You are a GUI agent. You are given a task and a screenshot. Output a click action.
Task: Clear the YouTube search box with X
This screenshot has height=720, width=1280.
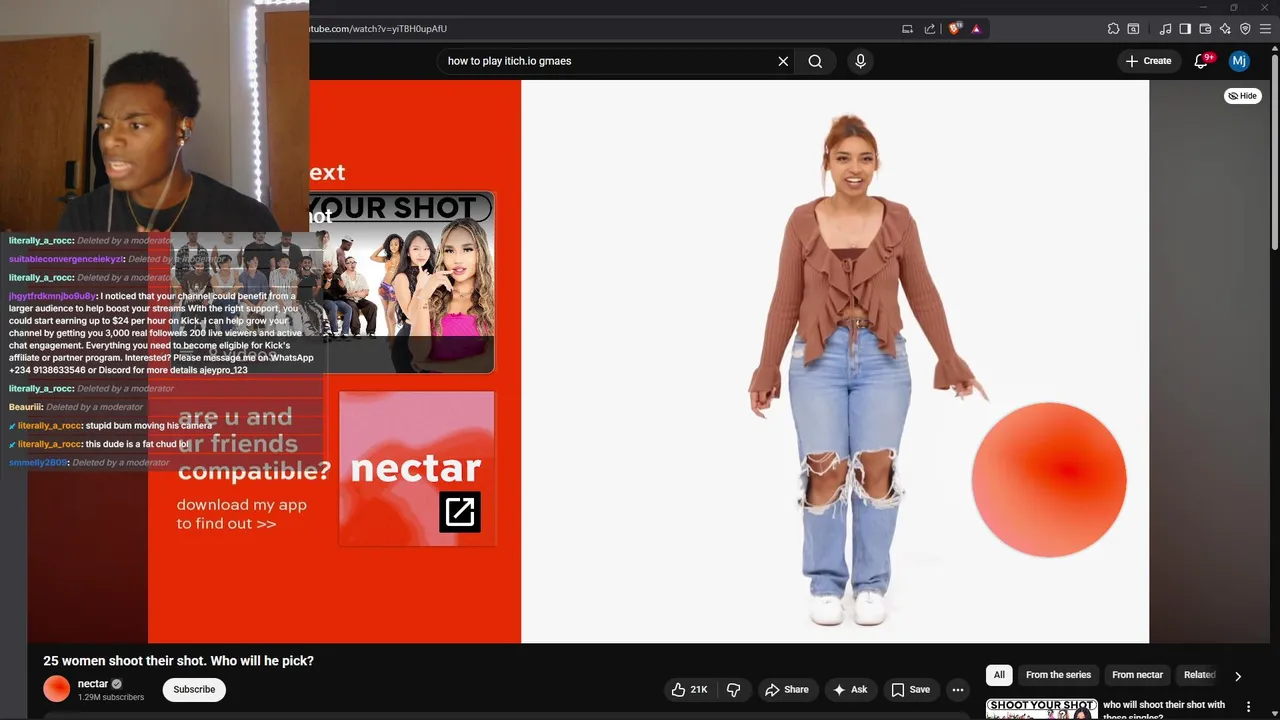pos(783,61)
